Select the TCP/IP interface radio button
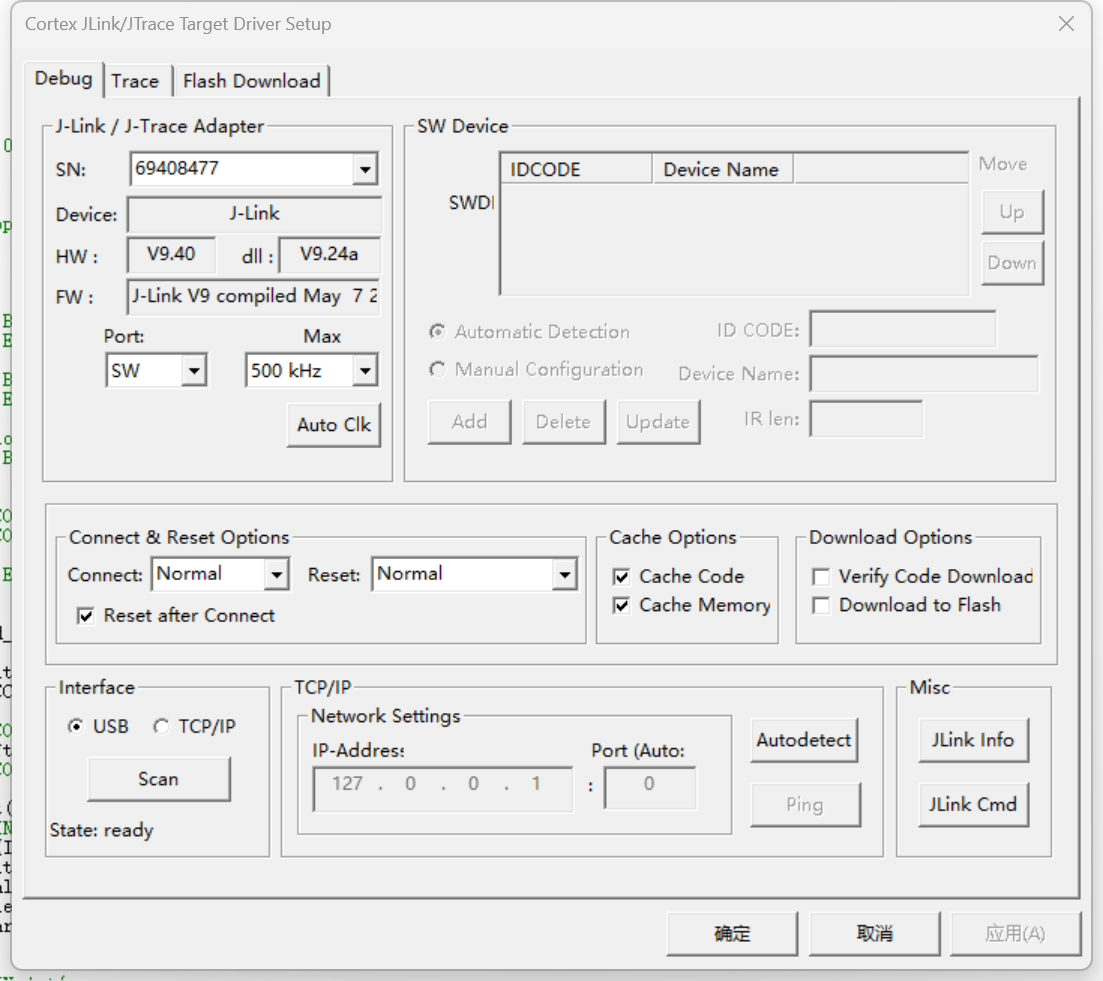The height and width of the screenshot is (981, 1103). click(161, 727)
